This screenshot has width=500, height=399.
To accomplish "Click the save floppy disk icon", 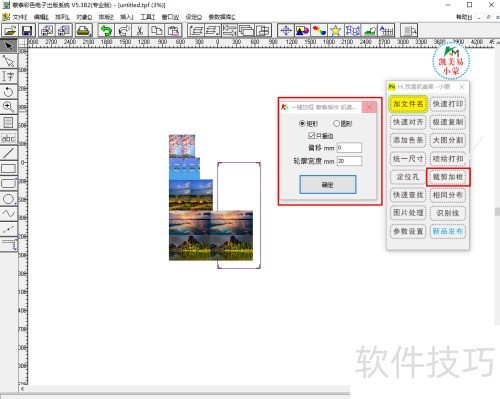I will [27, 31].
